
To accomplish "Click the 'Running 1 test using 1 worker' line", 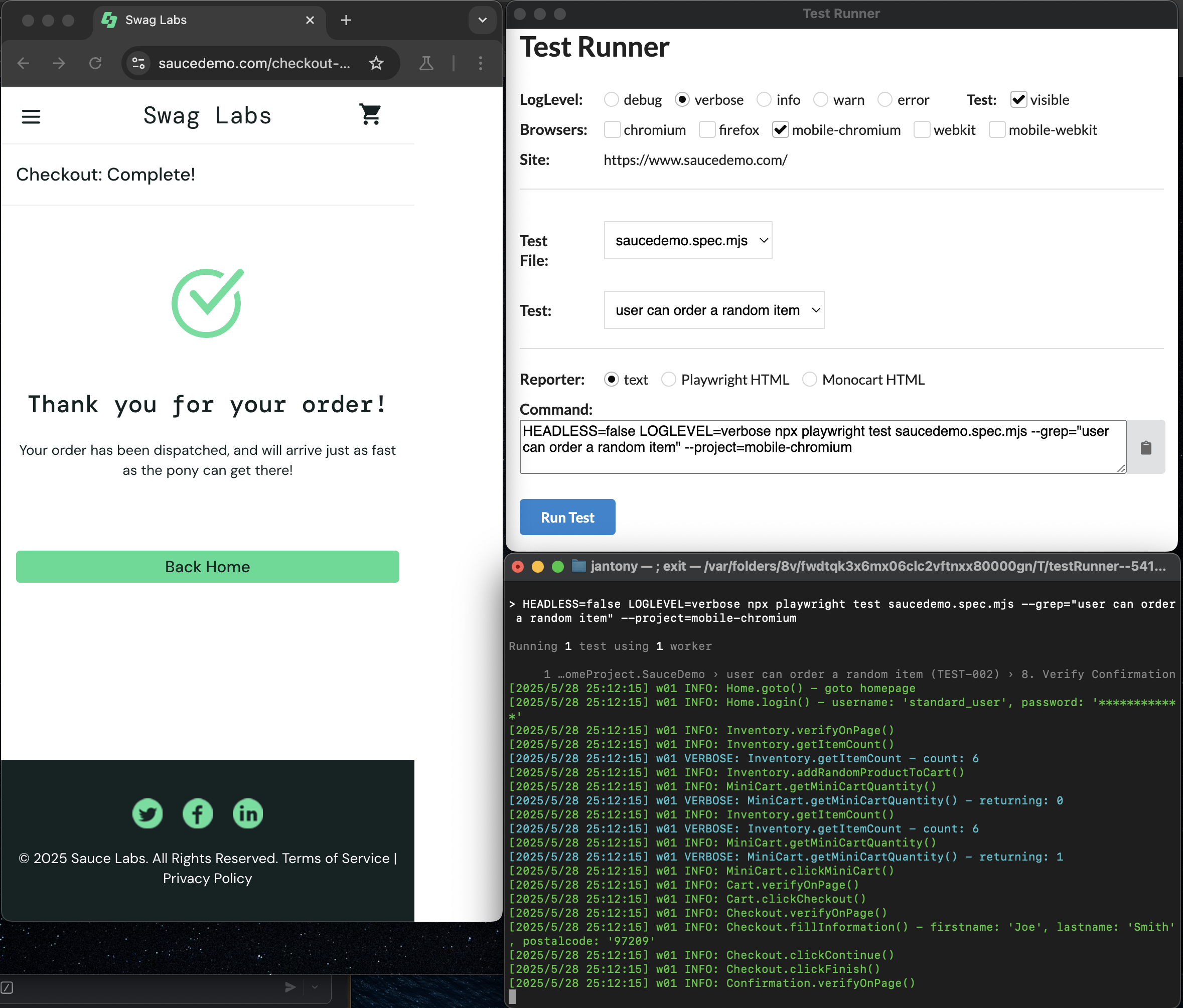I will (x=611, y=646).
